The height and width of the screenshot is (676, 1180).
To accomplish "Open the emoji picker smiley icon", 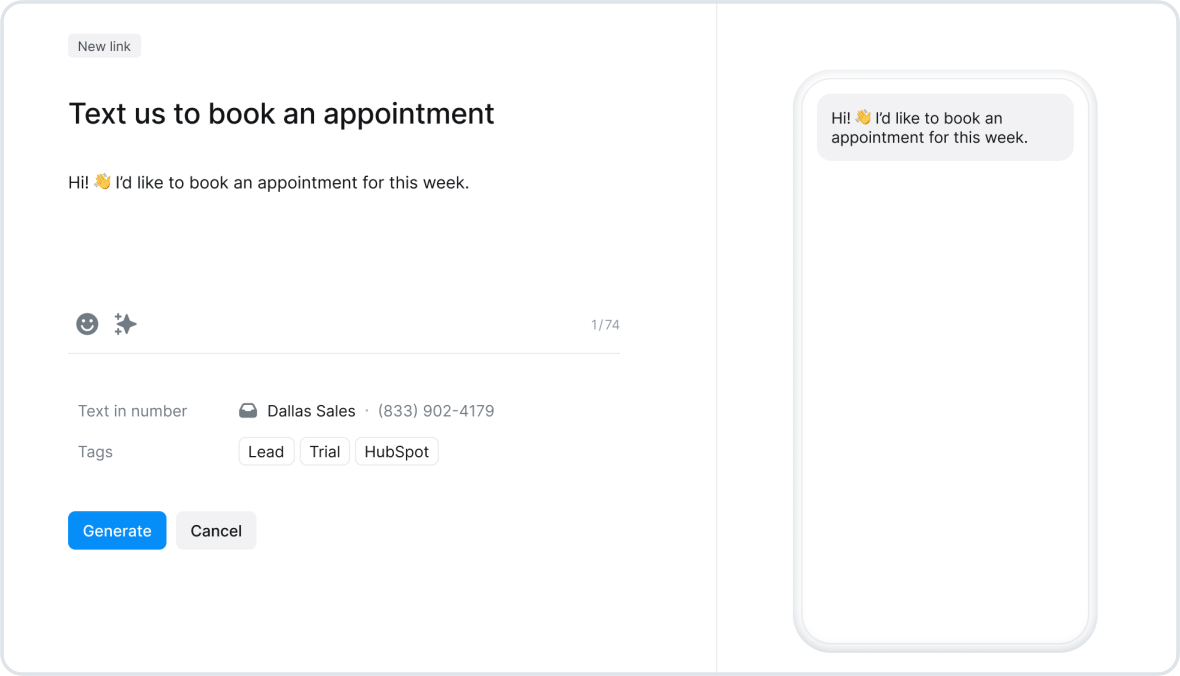I will pyautogui.click(x=87, y=324).
